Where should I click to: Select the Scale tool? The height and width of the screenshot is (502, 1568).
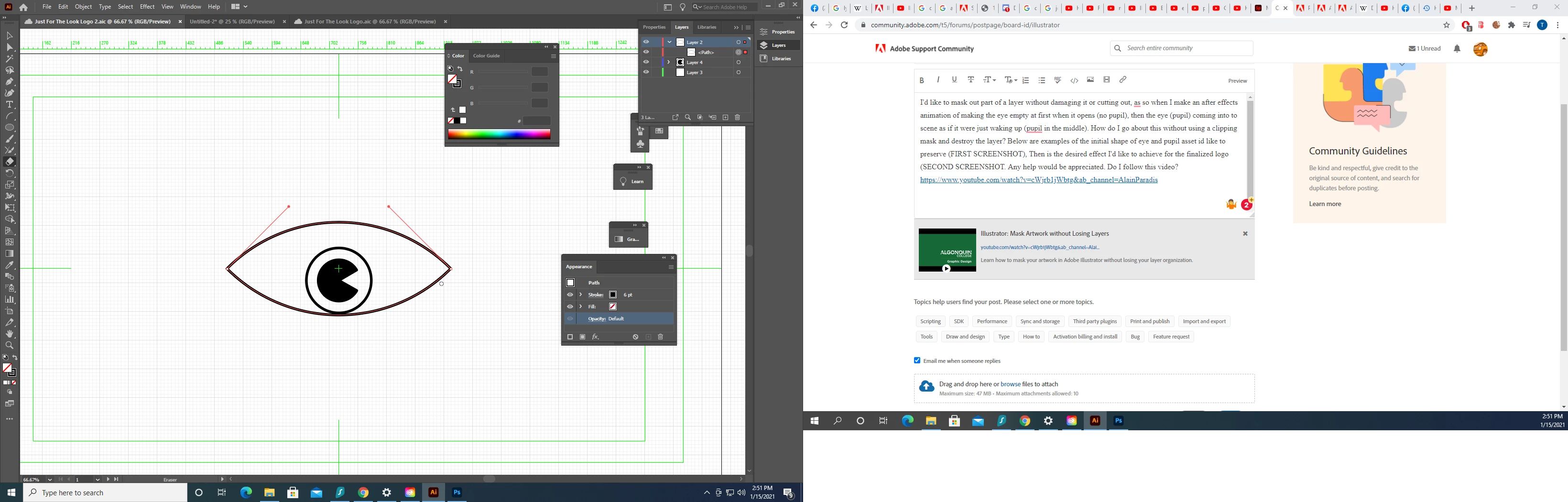pos(9,185)
